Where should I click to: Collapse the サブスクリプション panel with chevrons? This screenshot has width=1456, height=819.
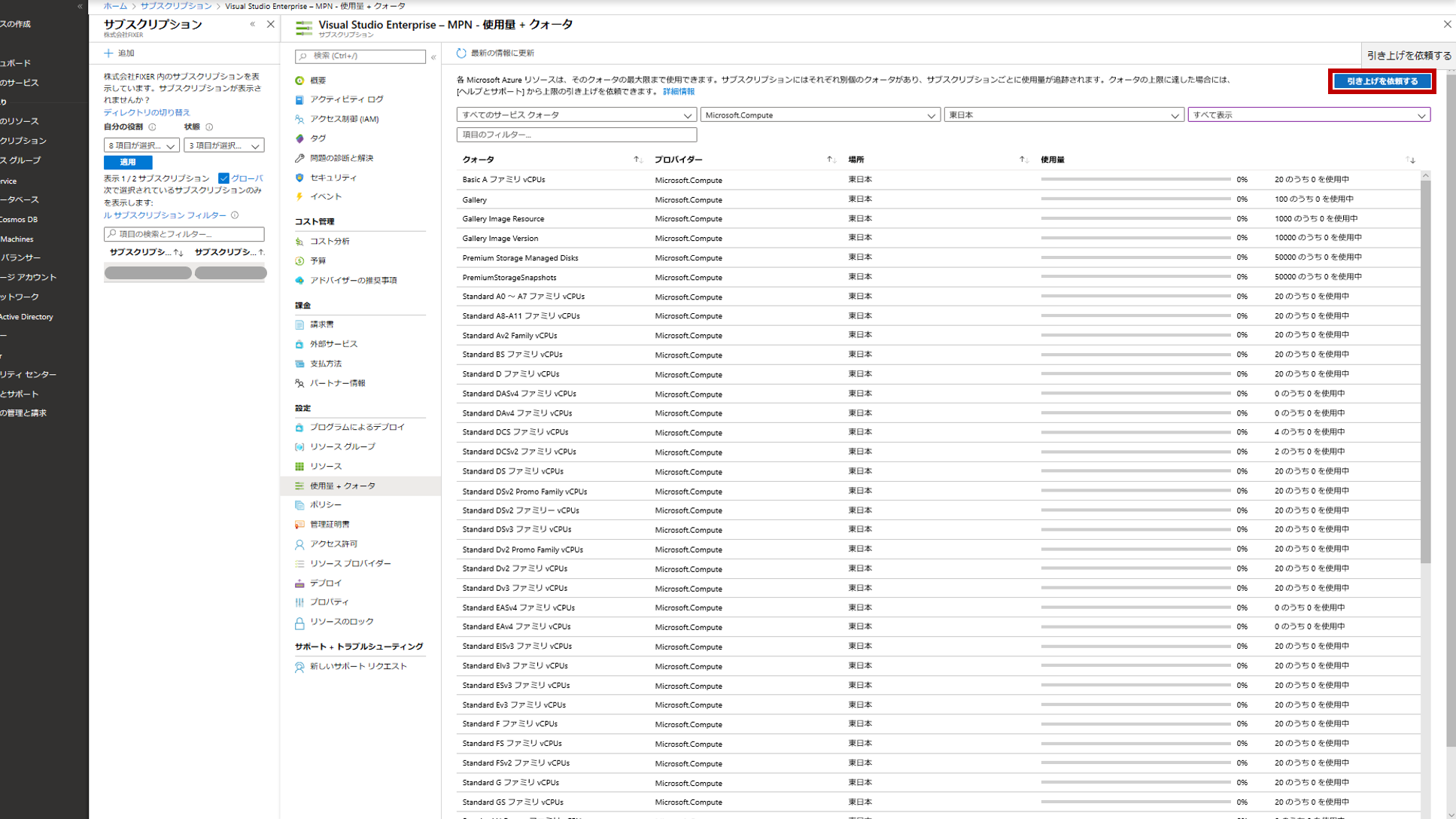click(253, 25)
